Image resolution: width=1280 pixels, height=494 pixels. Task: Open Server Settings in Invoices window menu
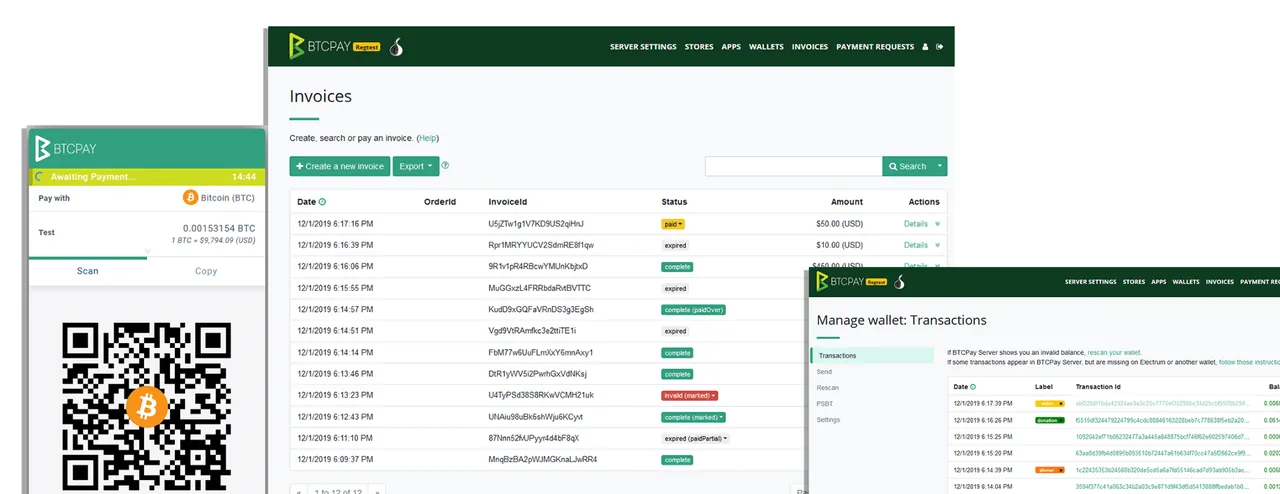[643, 47]
